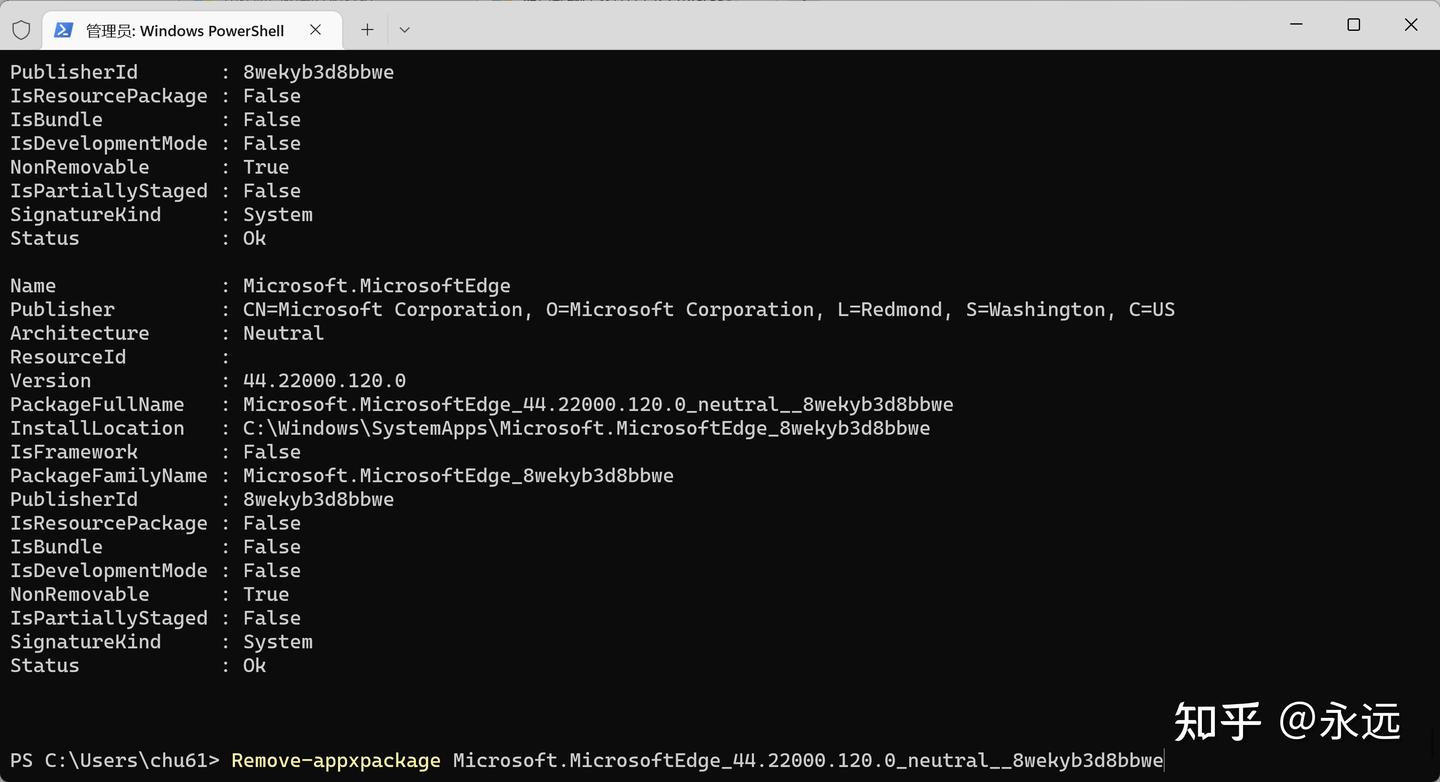Click the Name value Microsoft.MicrosoftEdge

pos(377,286)
